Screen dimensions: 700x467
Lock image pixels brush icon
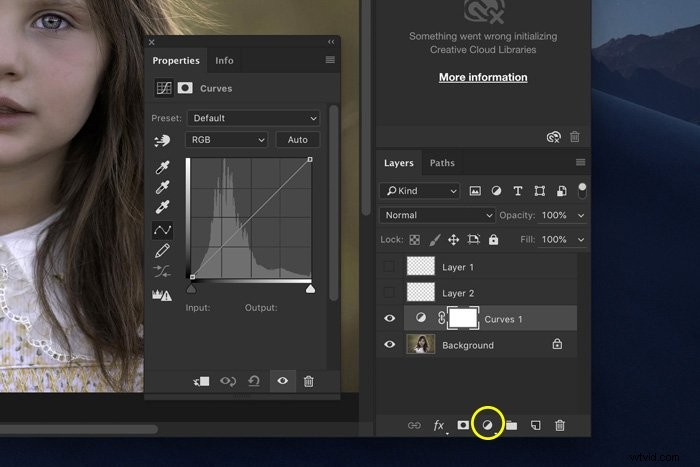click(x=435, y=240)
